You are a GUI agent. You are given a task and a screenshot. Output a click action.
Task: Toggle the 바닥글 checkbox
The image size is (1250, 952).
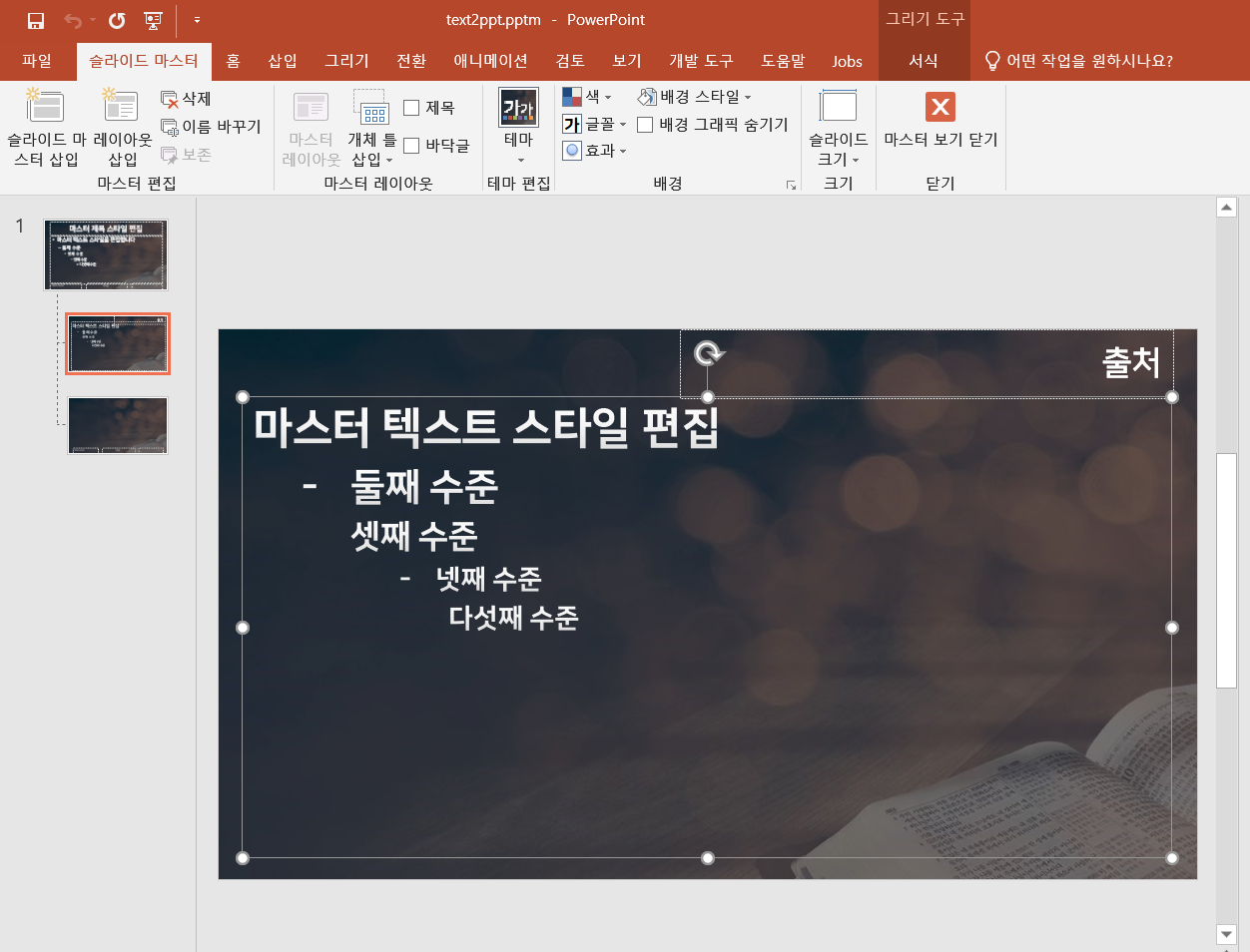(x=411, y=146)
